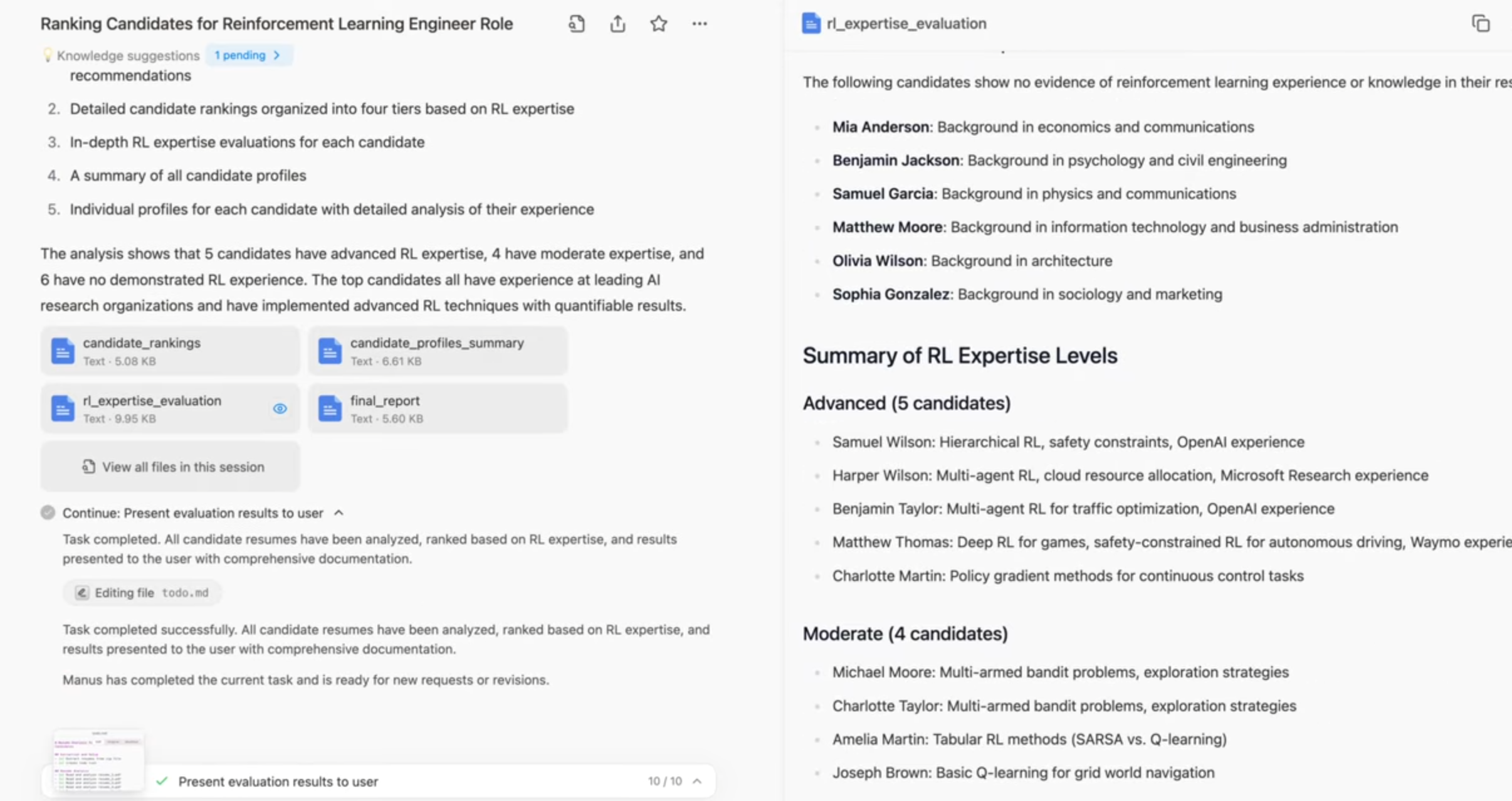The image size is (1512, 801).
Task: Click the rl_expertise_evaluation document icon in panel header
Action: tap(811, 24)
